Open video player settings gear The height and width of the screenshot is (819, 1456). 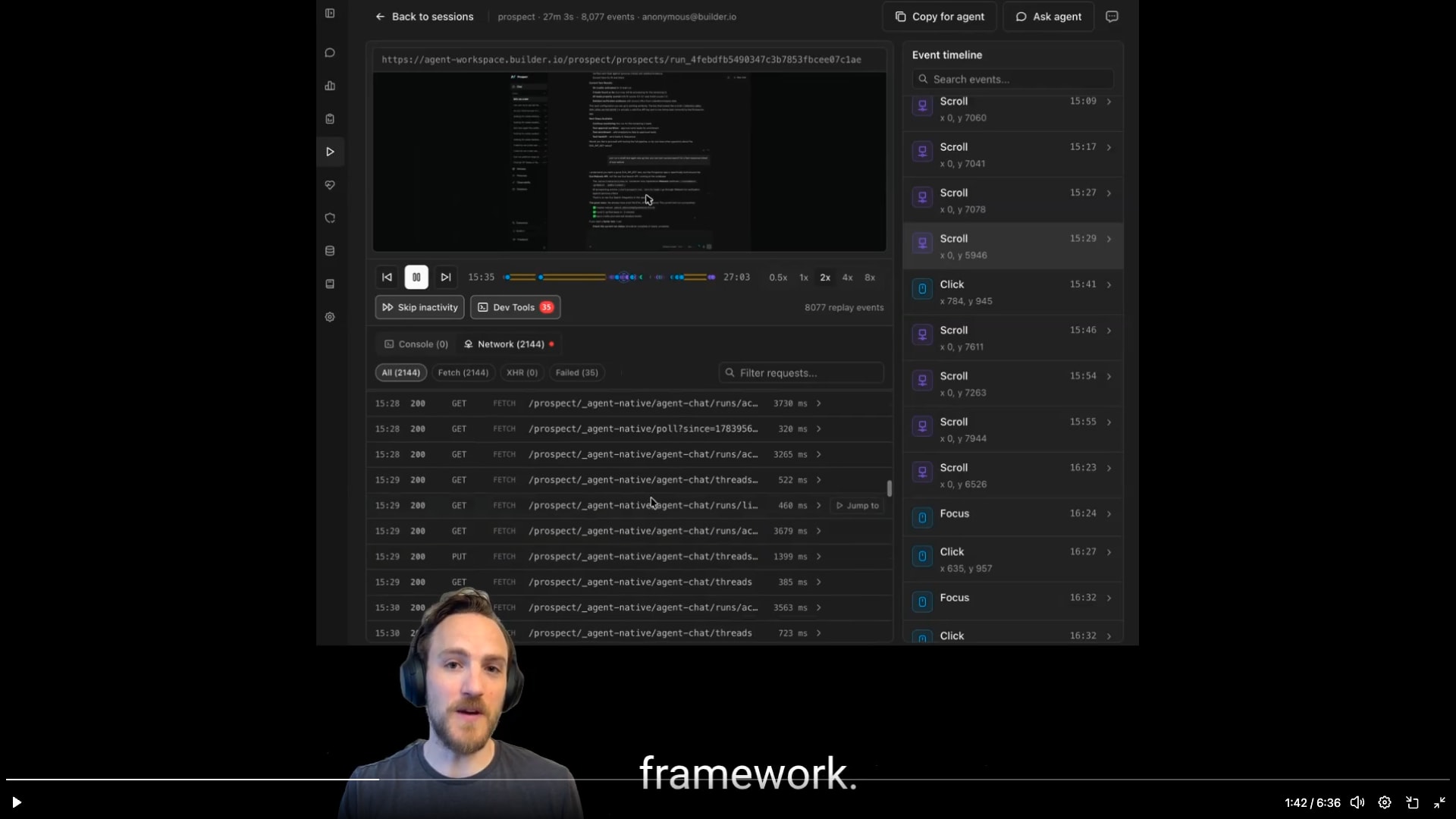pyautogui.click(x=1385, y=802)
